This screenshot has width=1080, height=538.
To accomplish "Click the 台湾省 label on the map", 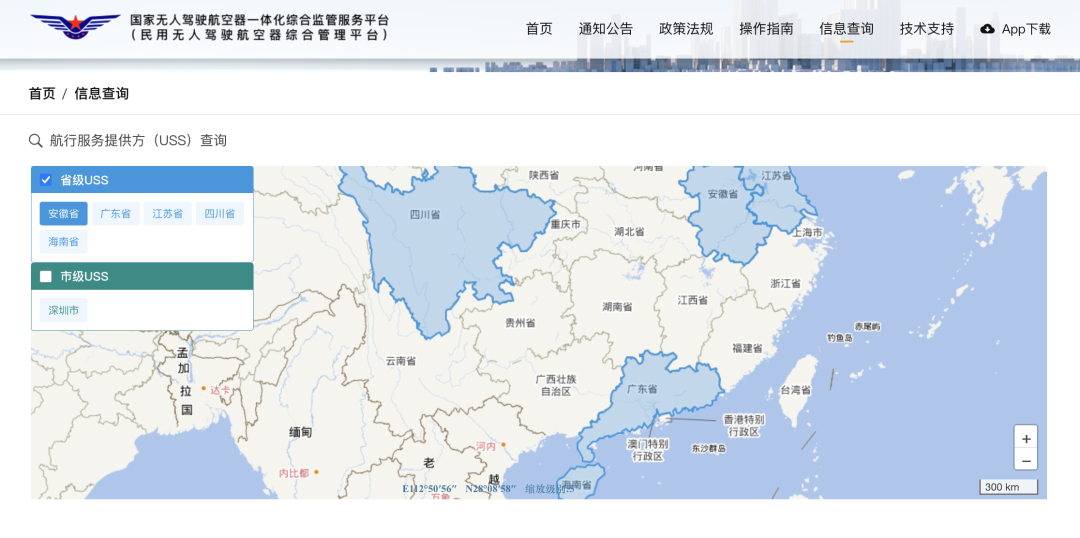I will [x=795, y=390].
